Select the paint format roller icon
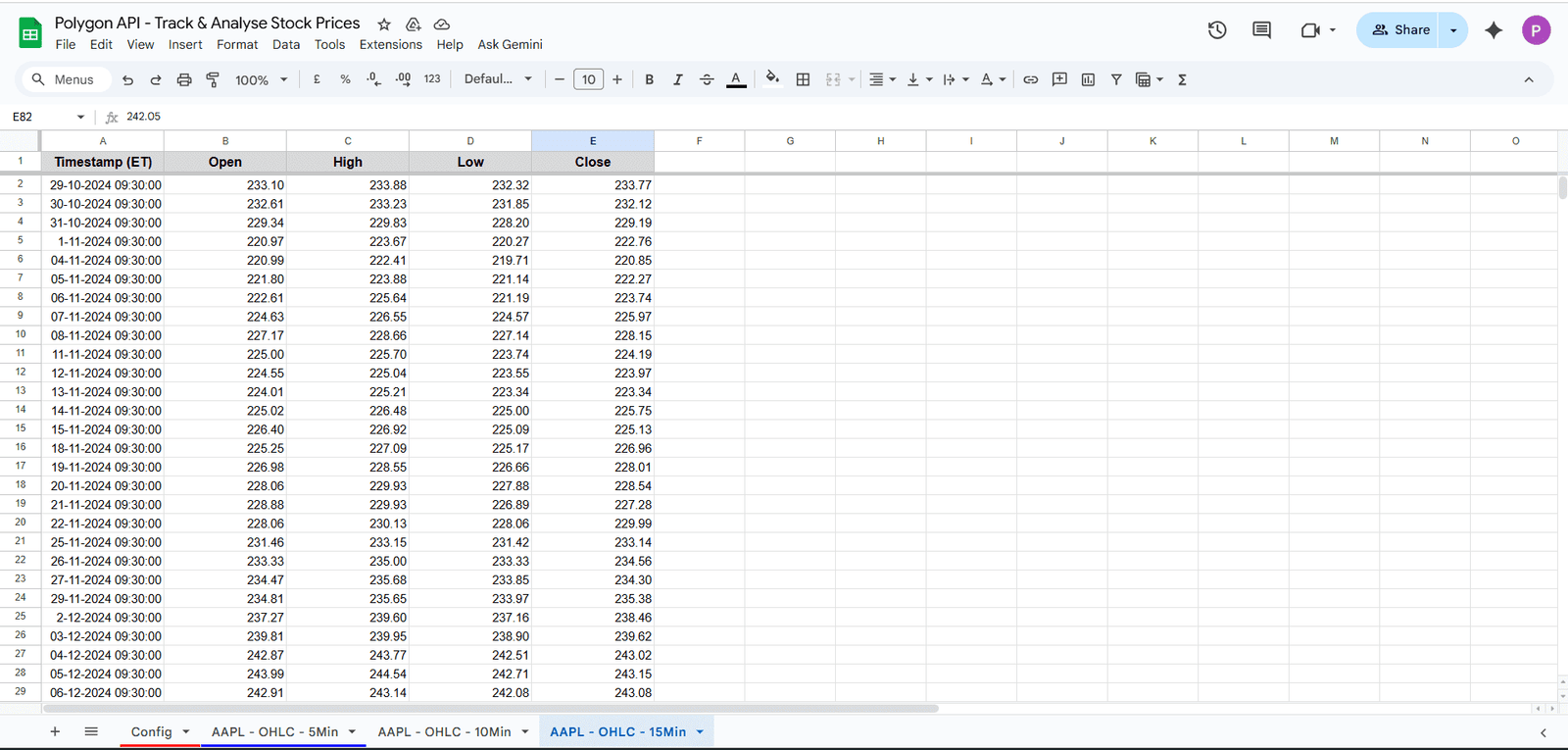Image resolution: width=1568 pixels, height=750 pixels. click(213, 79)
